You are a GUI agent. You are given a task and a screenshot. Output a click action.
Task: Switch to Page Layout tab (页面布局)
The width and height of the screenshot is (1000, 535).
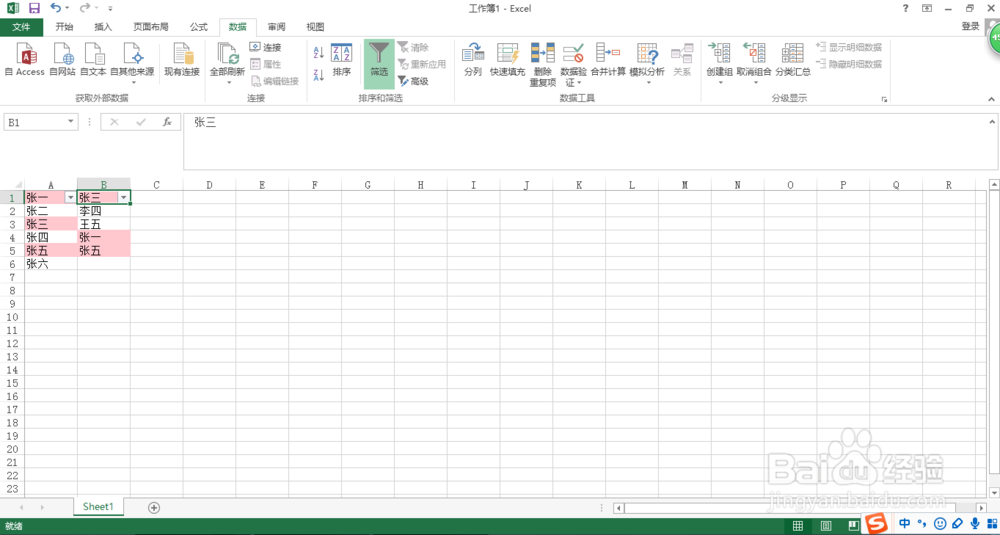pyautogui.click(x=151, y=27)
